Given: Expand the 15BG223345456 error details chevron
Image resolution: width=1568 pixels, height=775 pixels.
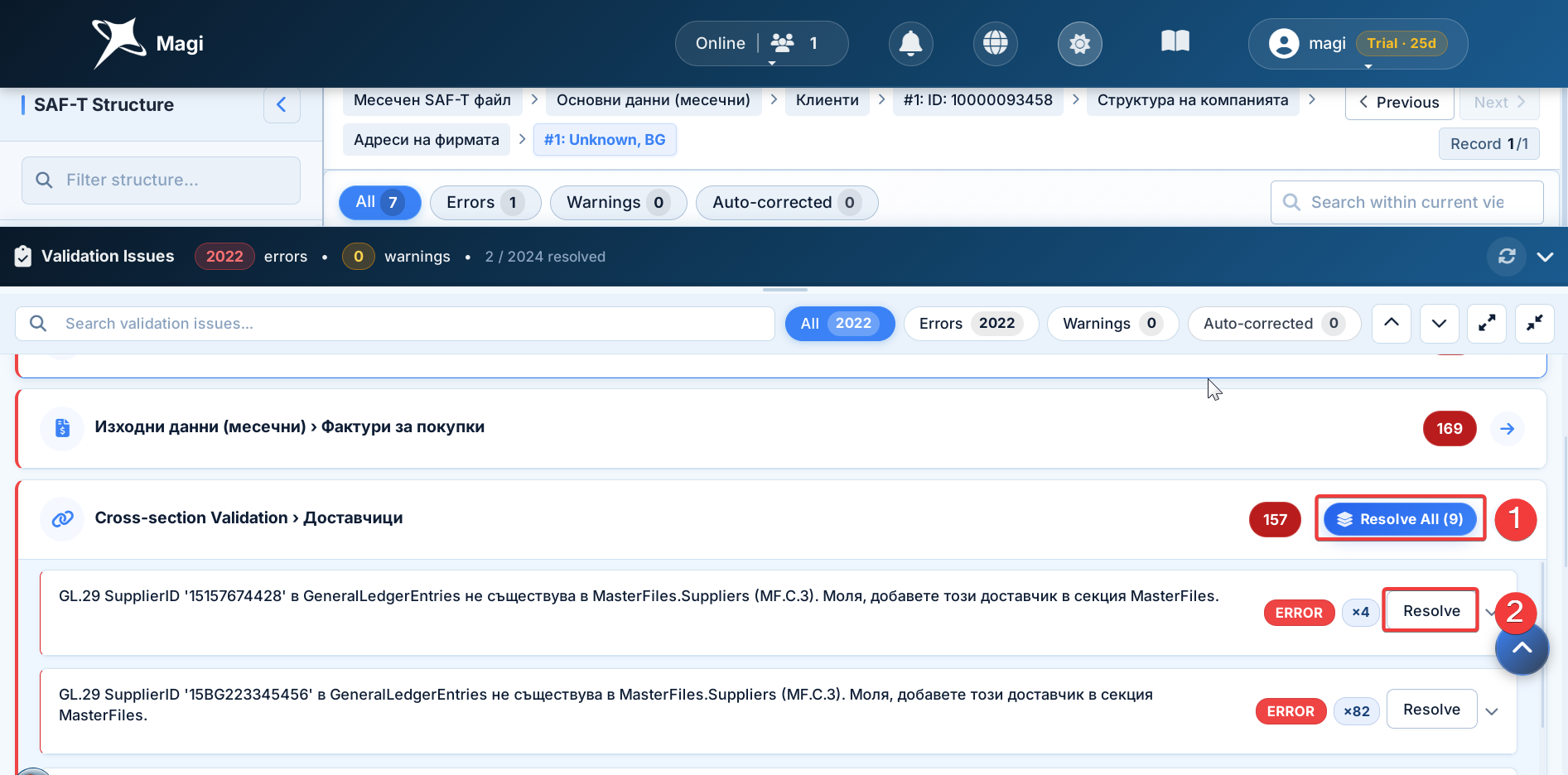Looking at the screenshot, I should (x=1492, y=711).
